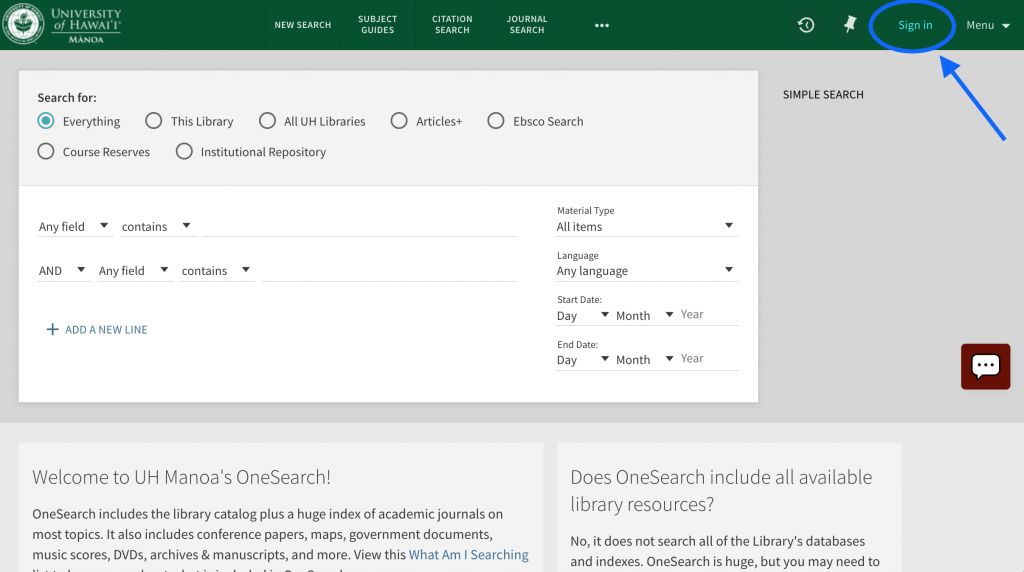Open the Start Date Day dropdown
Image resolution: width=1024 pixels, height=572 pixels.
583,315
